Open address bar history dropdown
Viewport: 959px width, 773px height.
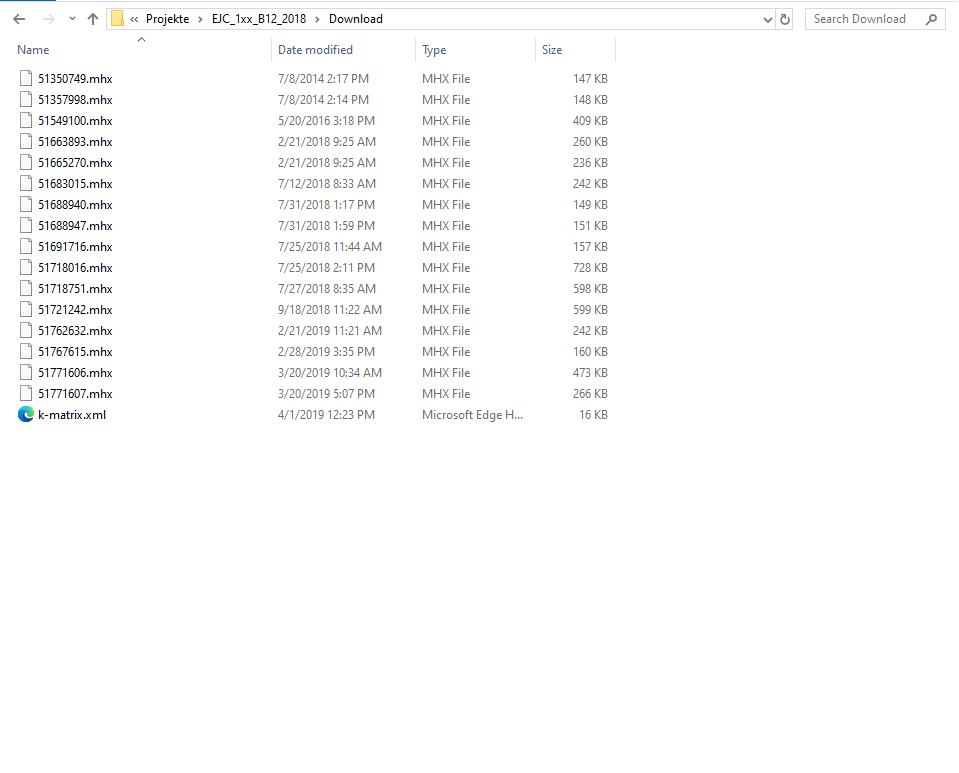pyautogui.click(x=768, y=20)
